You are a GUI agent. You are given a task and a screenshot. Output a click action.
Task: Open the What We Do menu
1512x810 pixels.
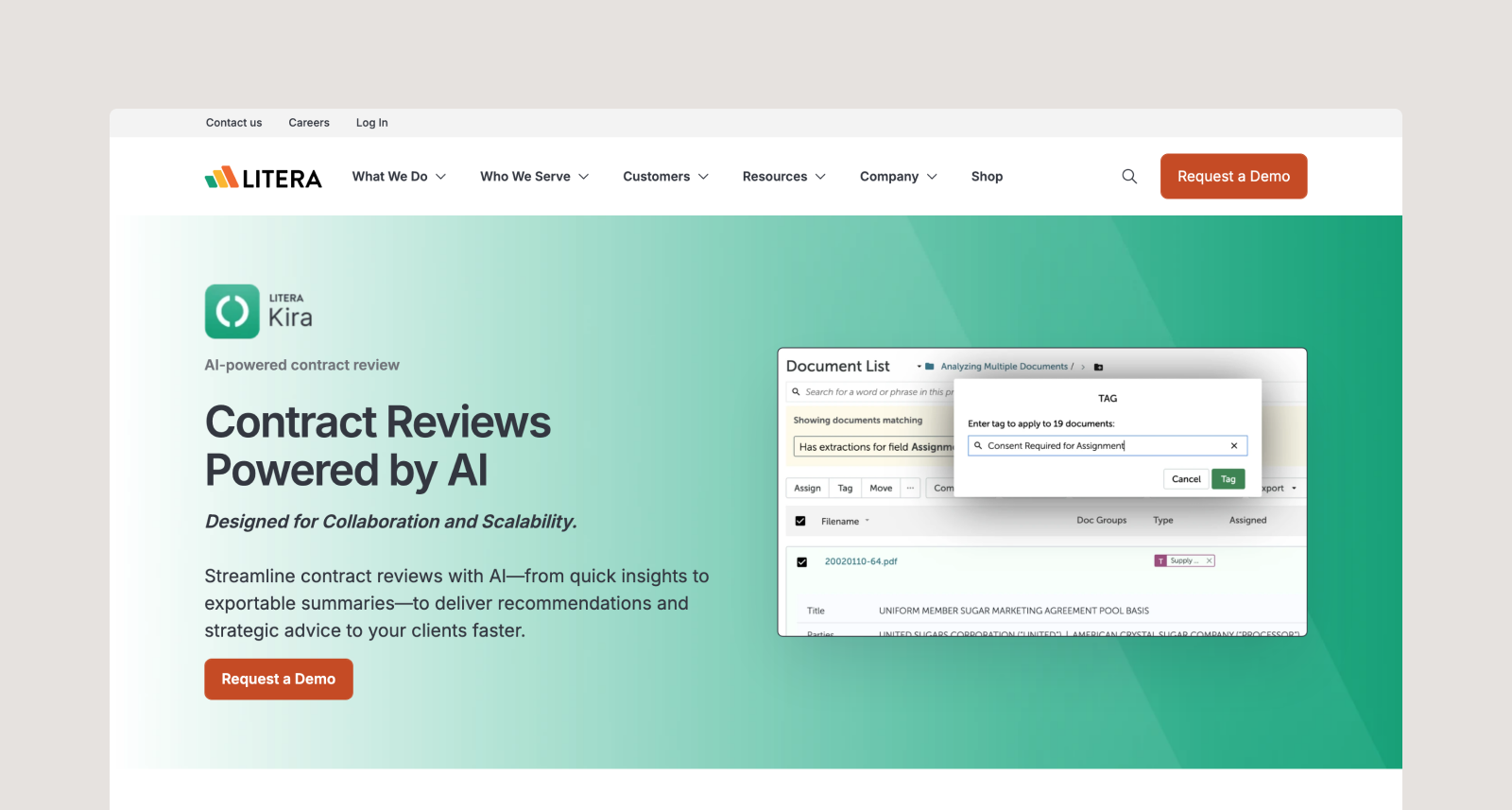coord(399,177)
